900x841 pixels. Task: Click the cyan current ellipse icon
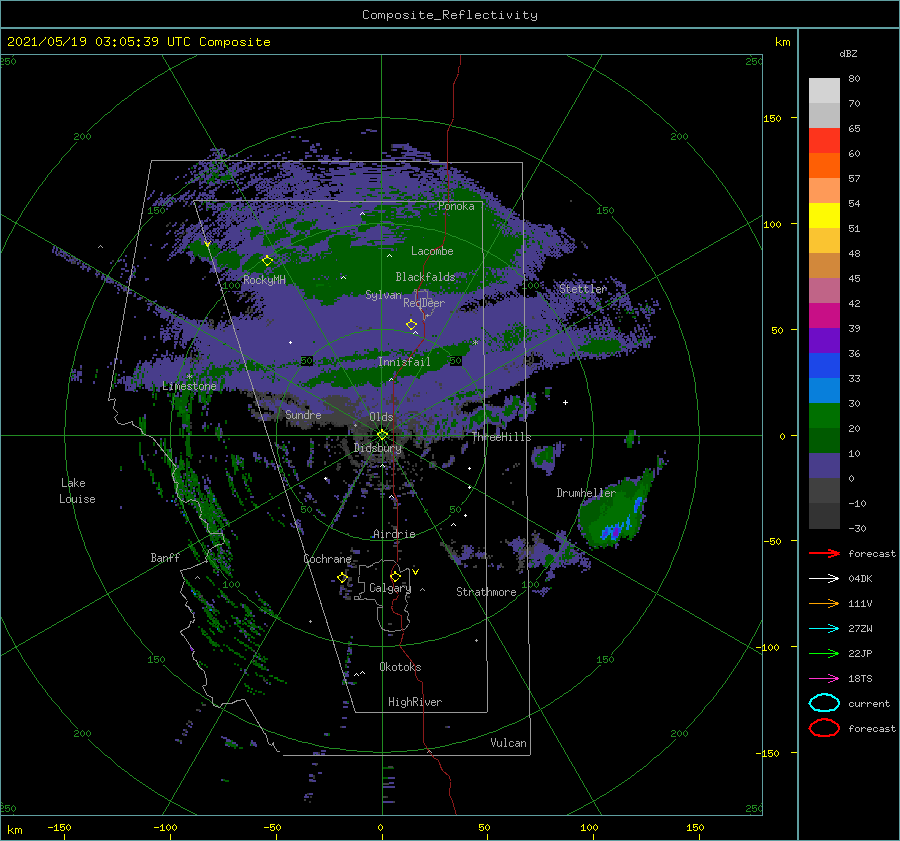tap(824, 703)
